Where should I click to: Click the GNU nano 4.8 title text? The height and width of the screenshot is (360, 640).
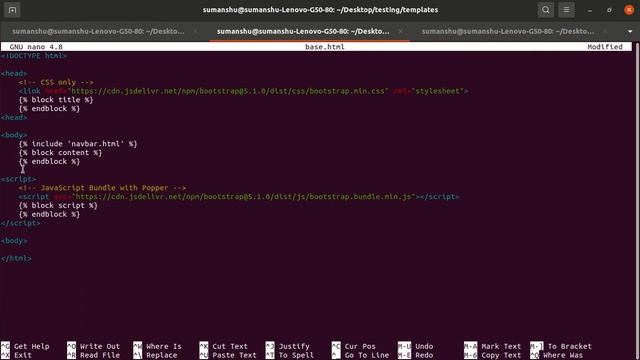point(36,47)
